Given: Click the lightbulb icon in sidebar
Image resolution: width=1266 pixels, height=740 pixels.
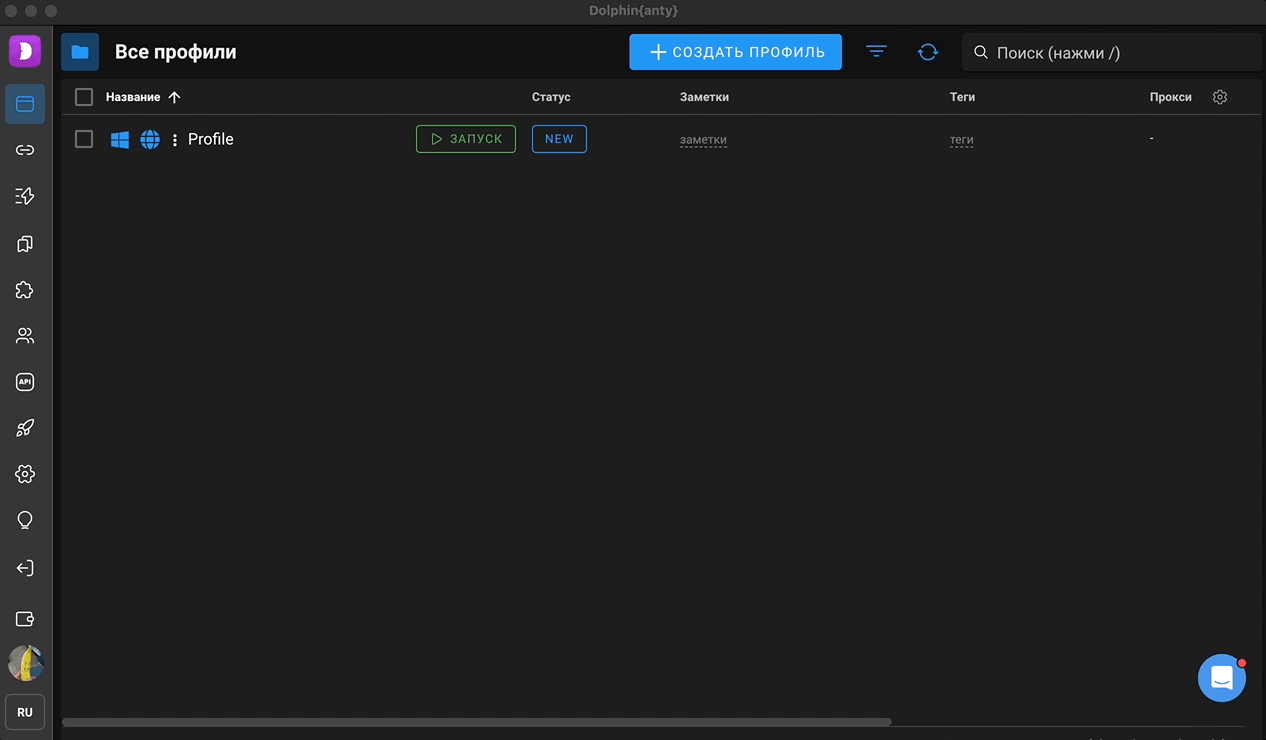Looking at the screenshot, I should (x=25, y=520).
